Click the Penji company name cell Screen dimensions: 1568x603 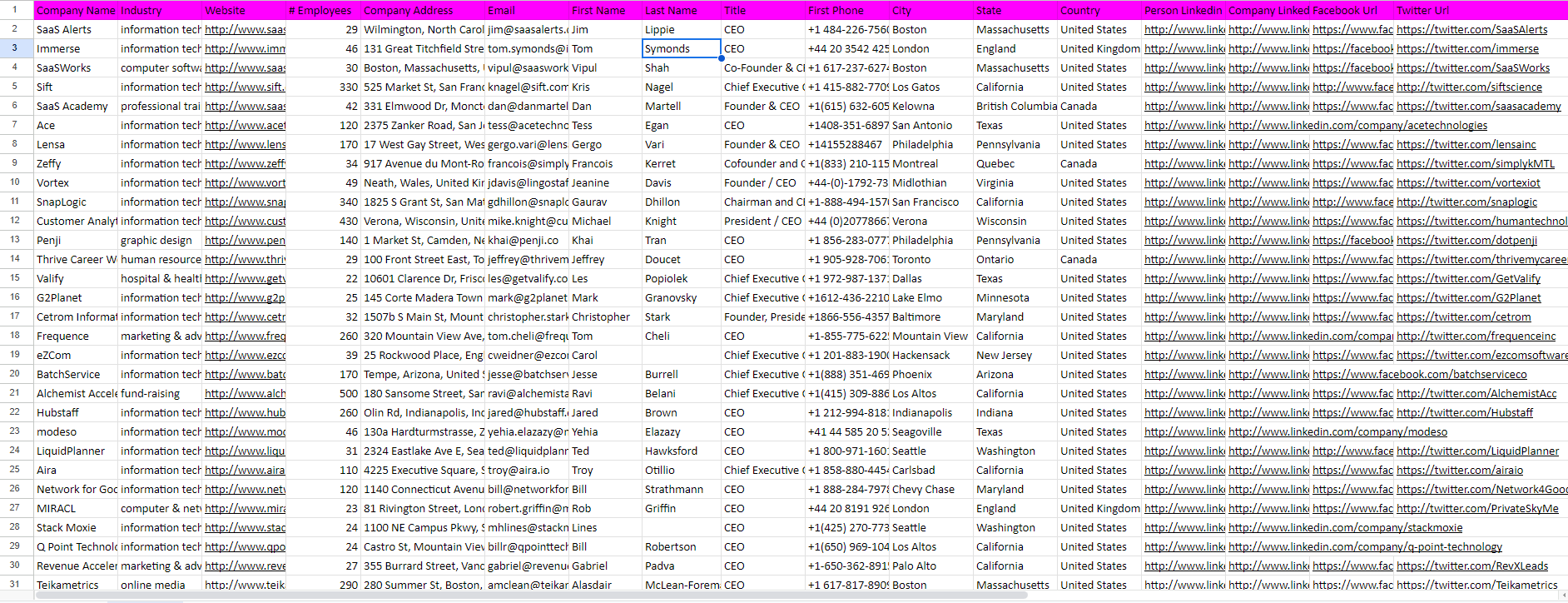[x=76, y=240]
